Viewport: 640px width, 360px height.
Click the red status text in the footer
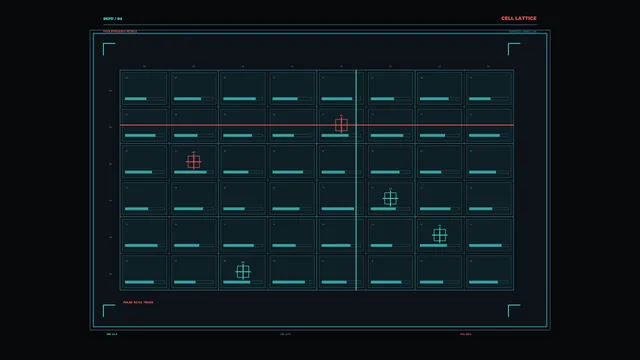(x=466, y=334)
